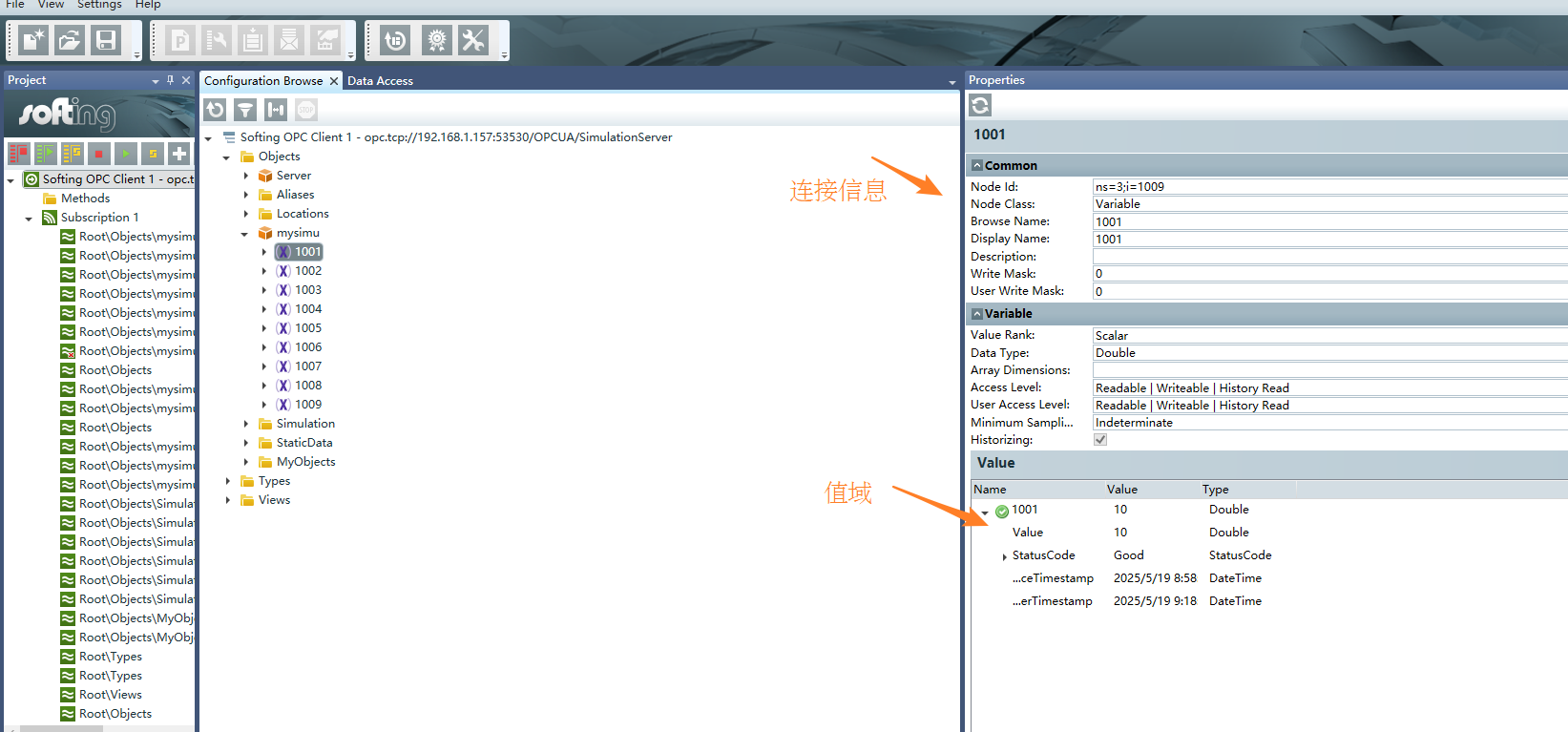
Task: Open overflow of the file toolbar
Action: [x=136, y=55]
